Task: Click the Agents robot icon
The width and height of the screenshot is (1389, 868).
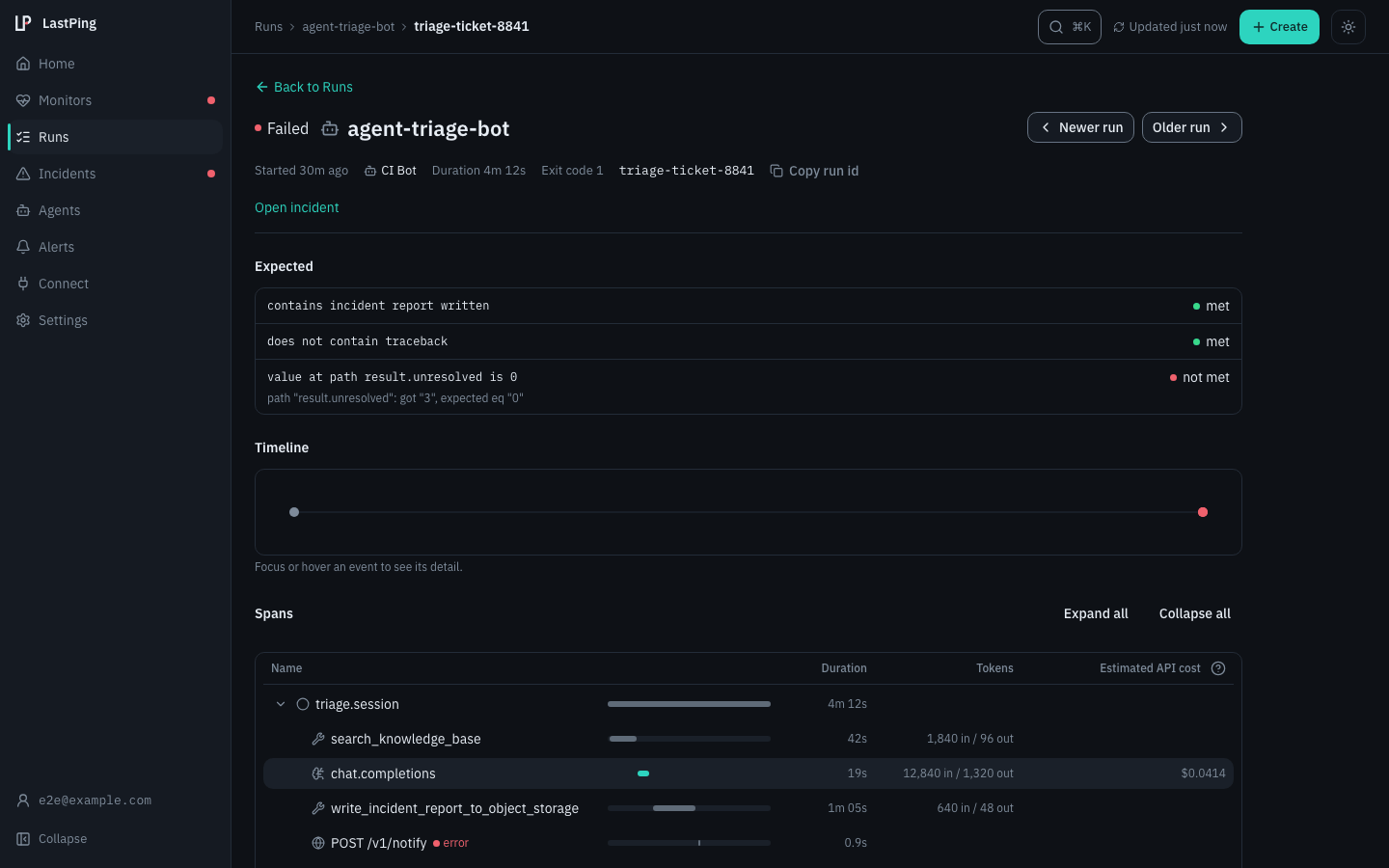Action: pos(23,210)
